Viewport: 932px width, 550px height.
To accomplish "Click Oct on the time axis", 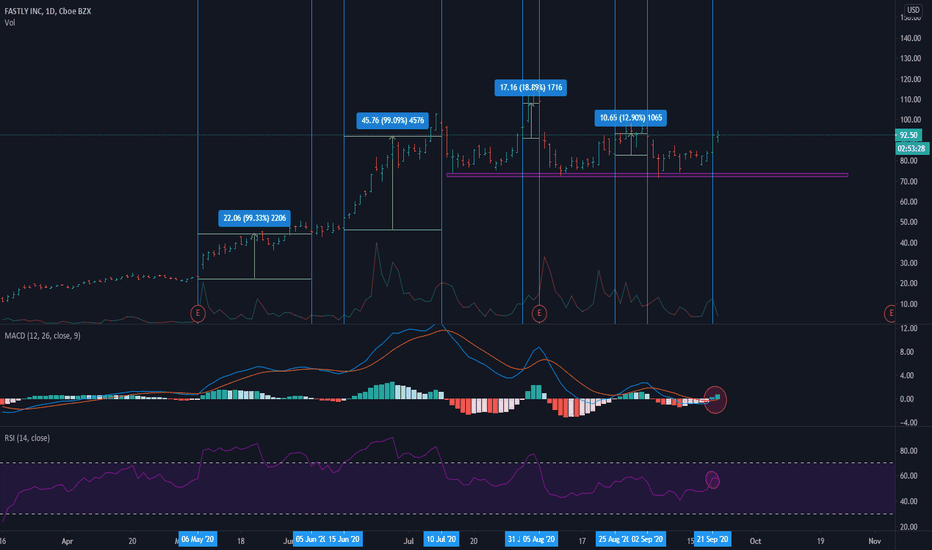I will click(755, 541).
